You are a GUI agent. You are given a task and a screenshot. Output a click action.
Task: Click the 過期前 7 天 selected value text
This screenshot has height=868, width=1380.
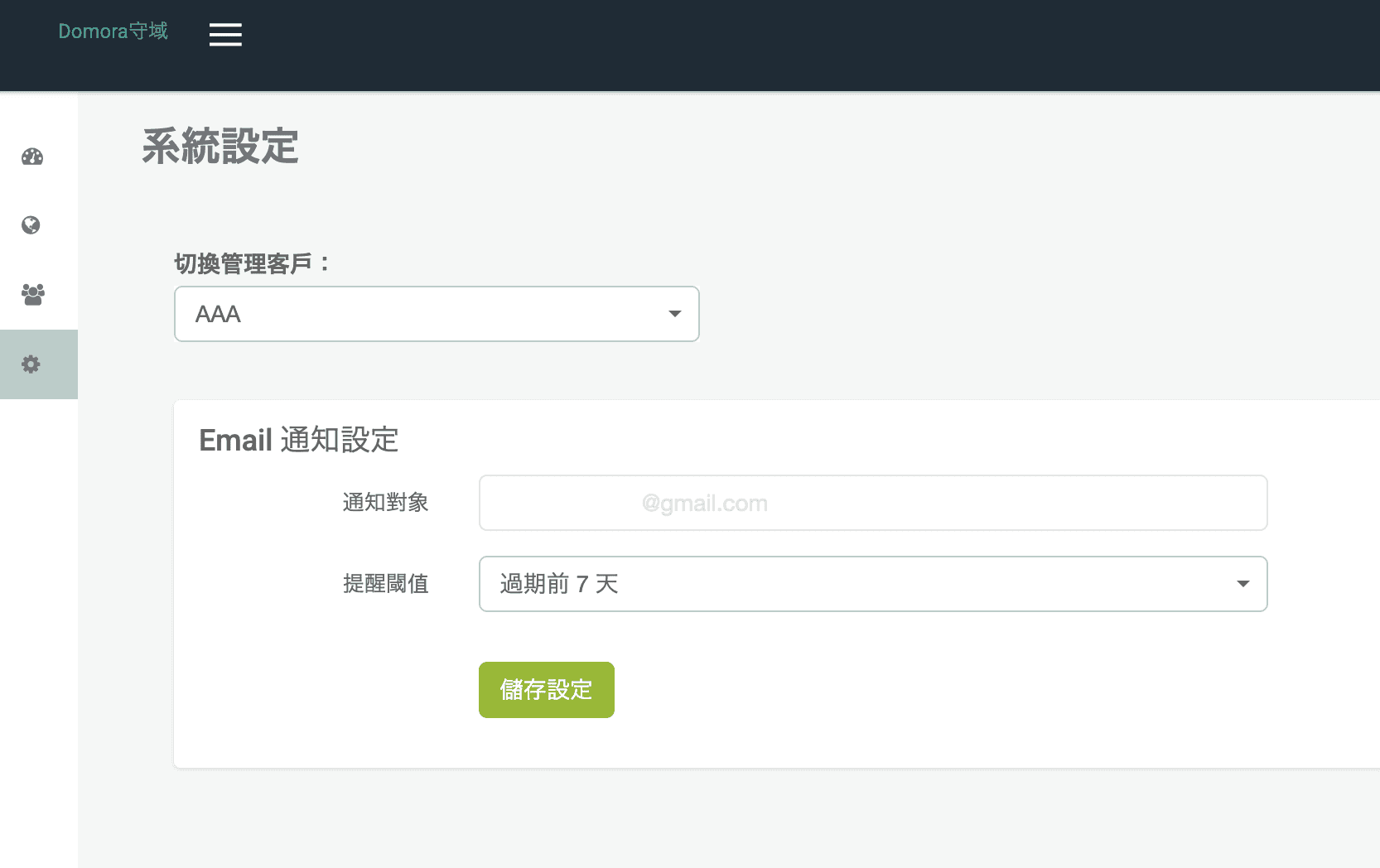click(x=559, y=584)
